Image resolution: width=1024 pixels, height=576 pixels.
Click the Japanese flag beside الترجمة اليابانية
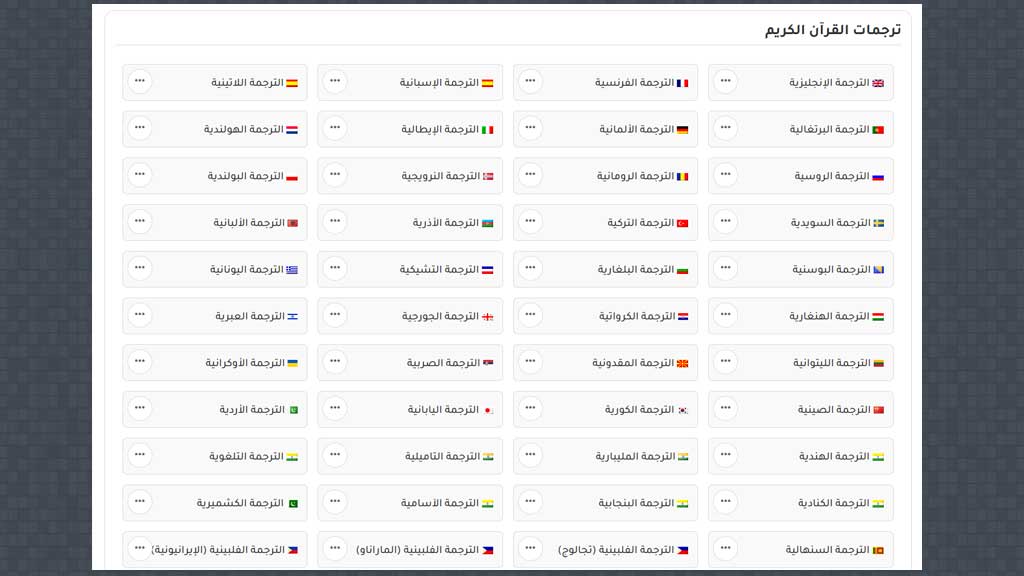pos(488,410)
